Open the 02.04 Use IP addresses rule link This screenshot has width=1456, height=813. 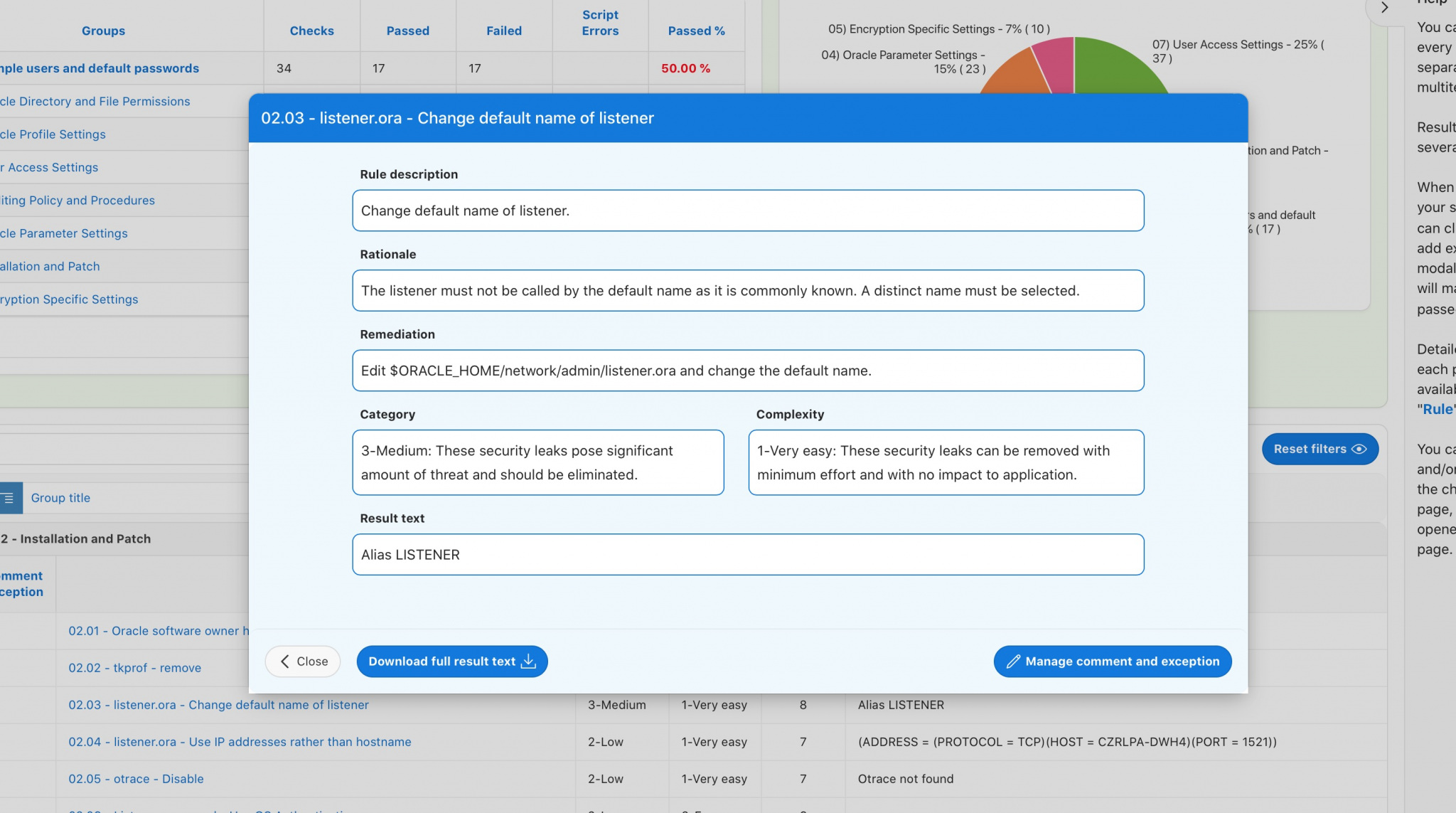click(240, 742)
